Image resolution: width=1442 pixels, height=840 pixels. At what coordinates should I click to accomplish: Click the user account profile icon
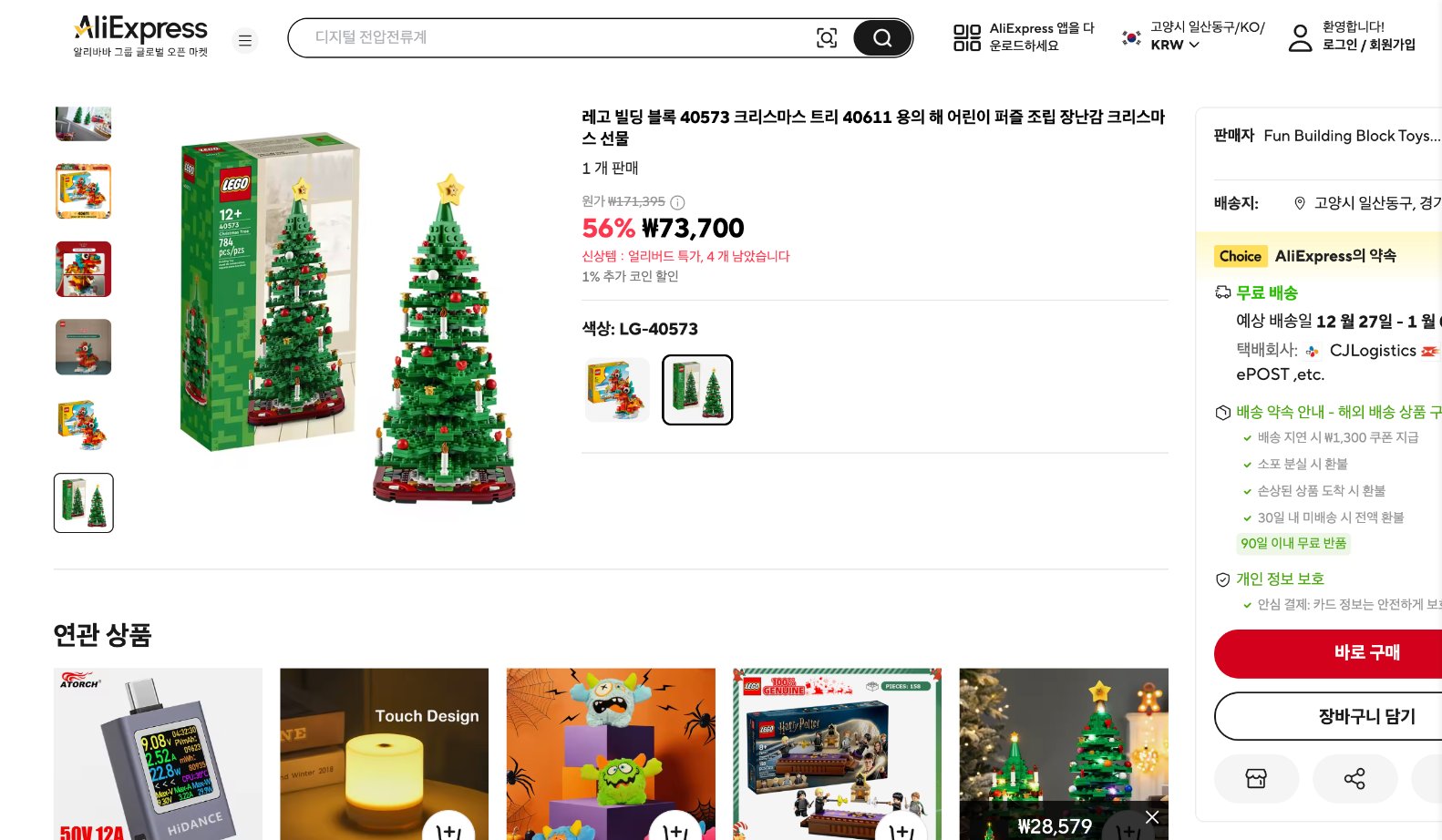tap(1300, 37)
